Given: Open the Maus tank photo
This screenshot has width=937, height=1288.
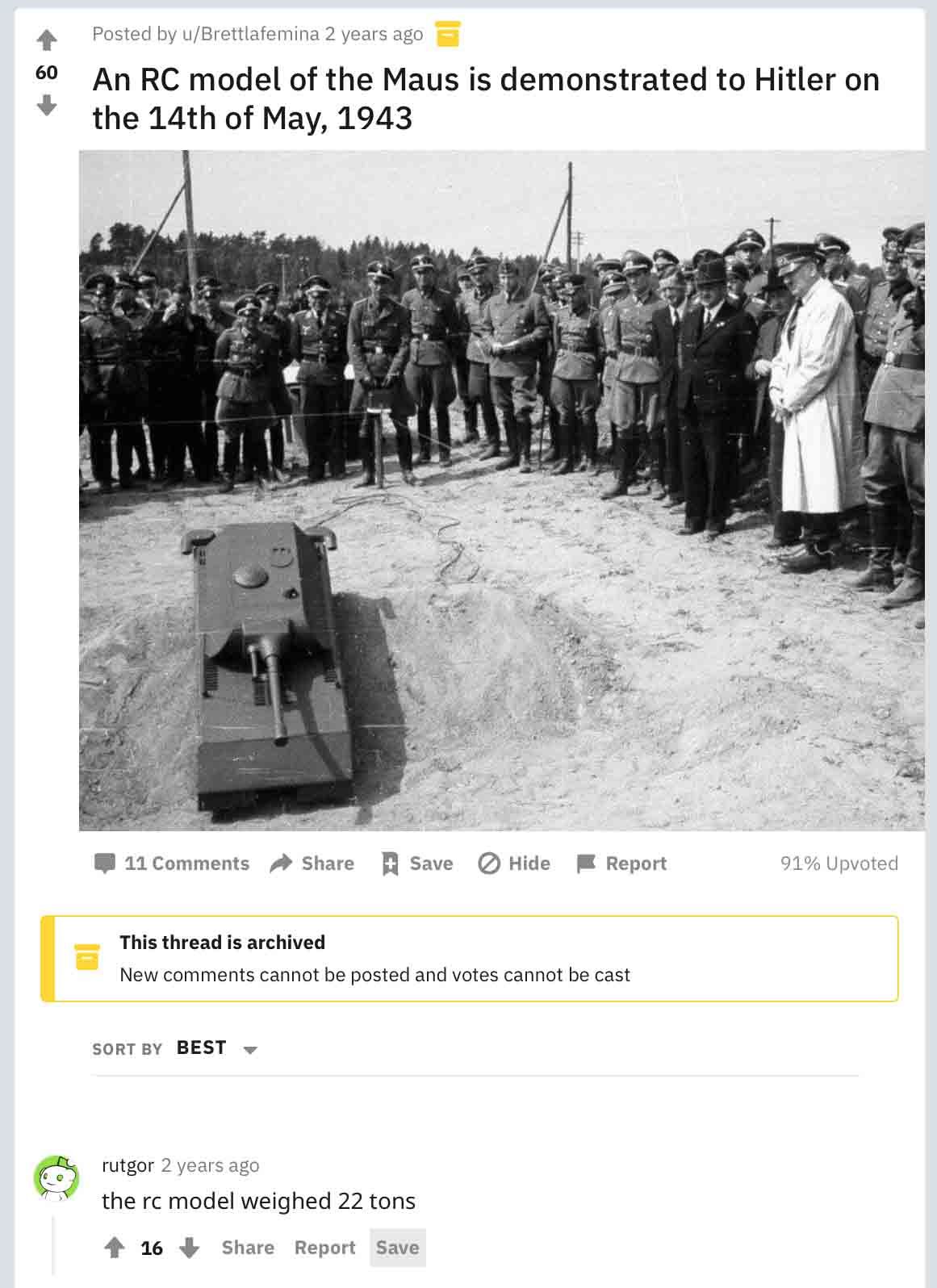Looking at the screenshot, I should pos(502,490).
